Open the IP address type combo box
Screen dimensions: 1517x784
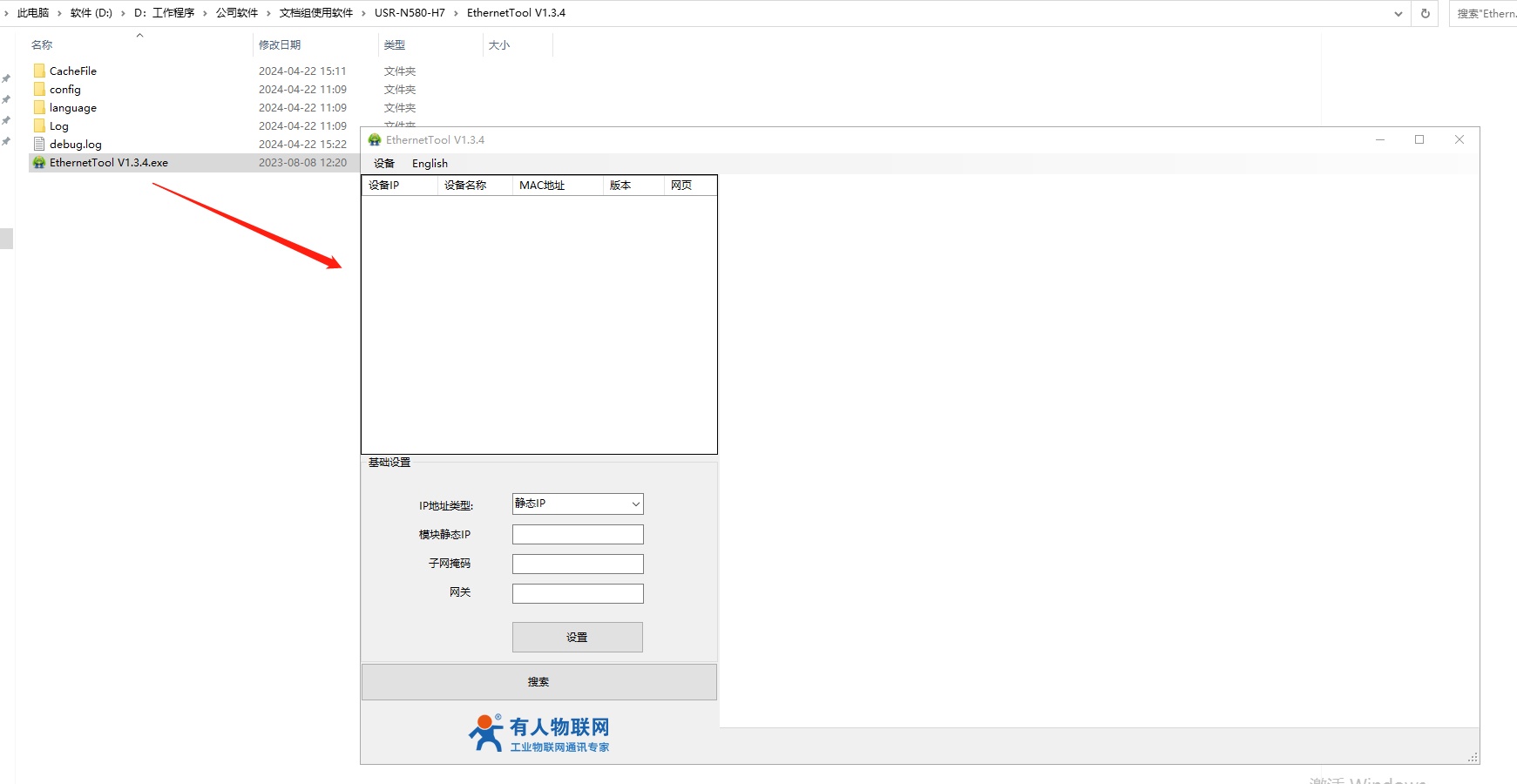pyautogui.click(x=578, y=504)
